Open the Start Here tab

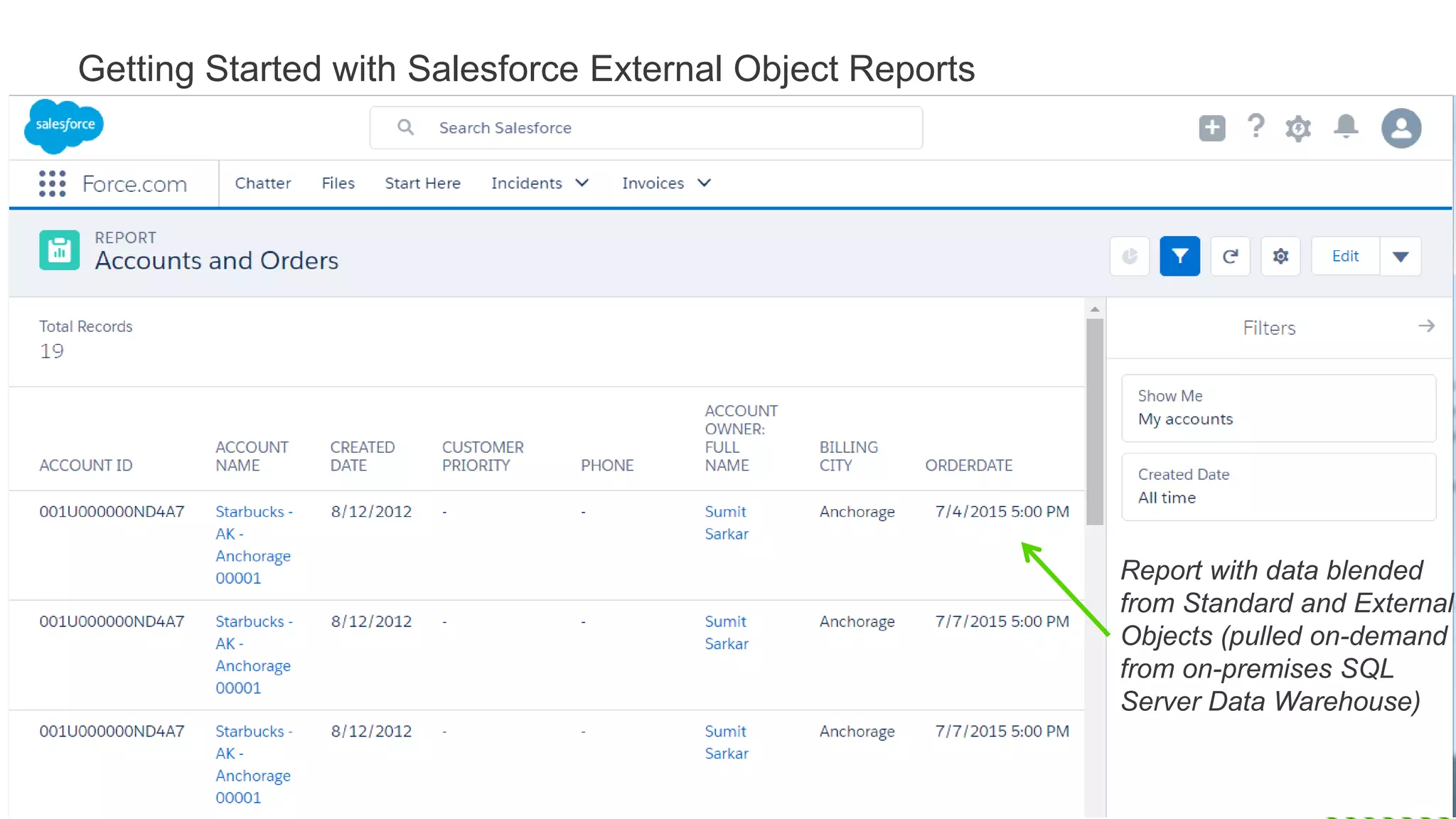423,183
